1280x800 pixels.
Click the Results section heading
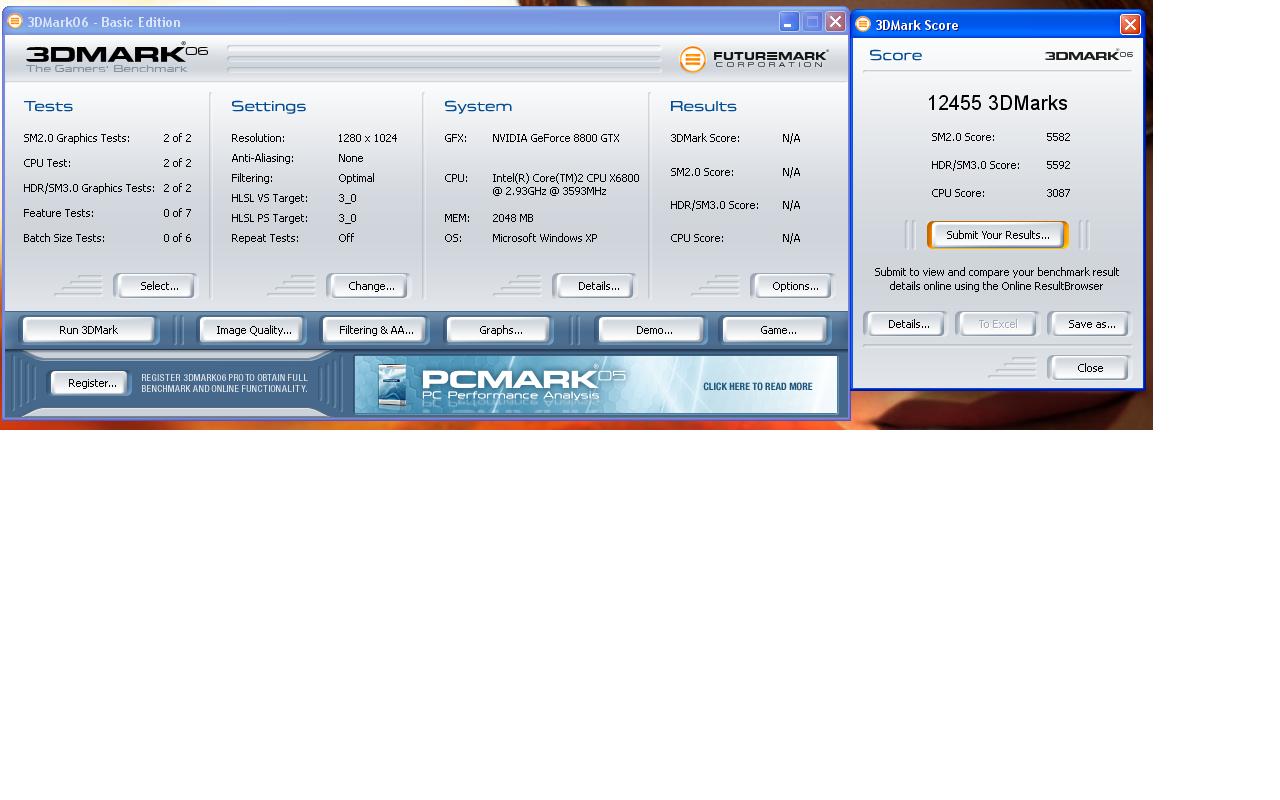click(703, 106)
